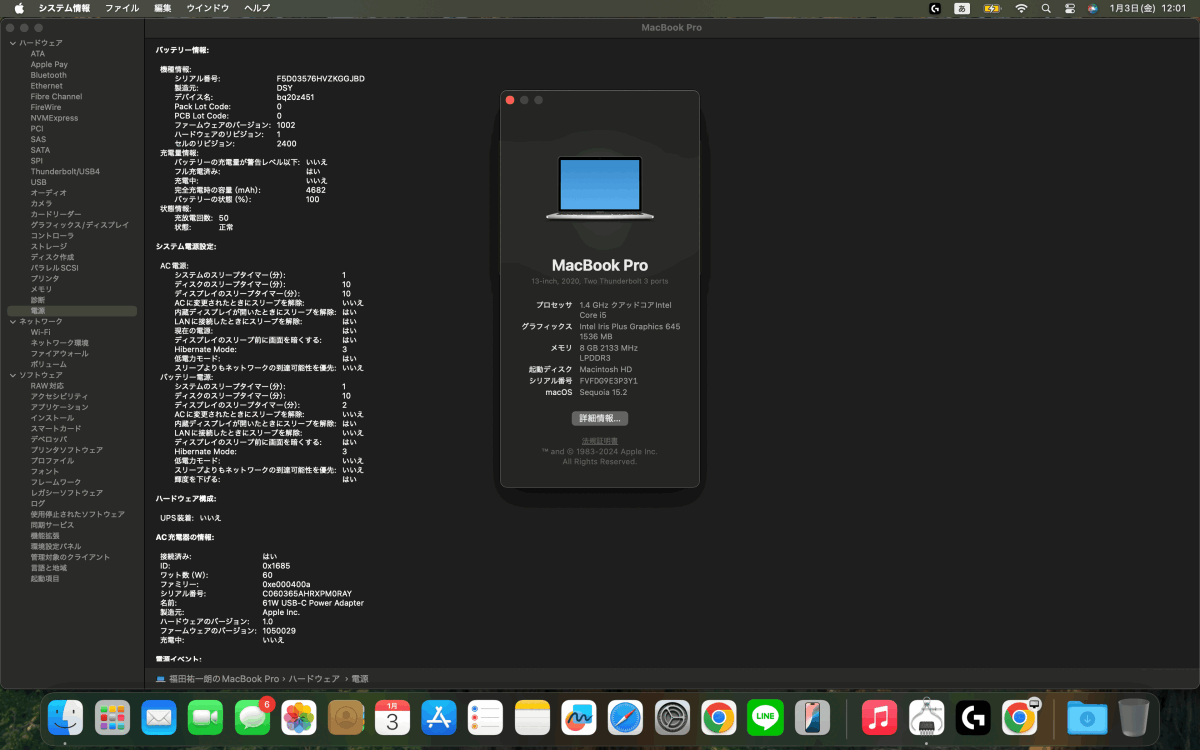Open the Apple menu

coord(19,8)
